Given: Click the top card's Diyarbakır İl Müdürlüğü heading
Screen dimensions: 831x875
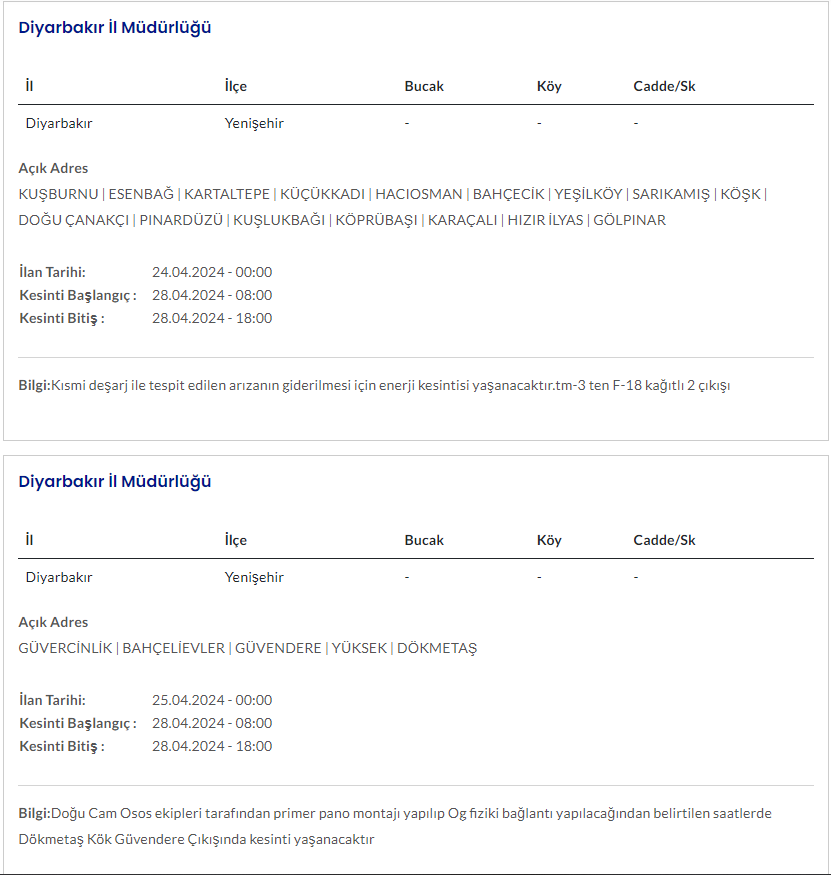Looking at the screenshot, I should tap(115, 28).
